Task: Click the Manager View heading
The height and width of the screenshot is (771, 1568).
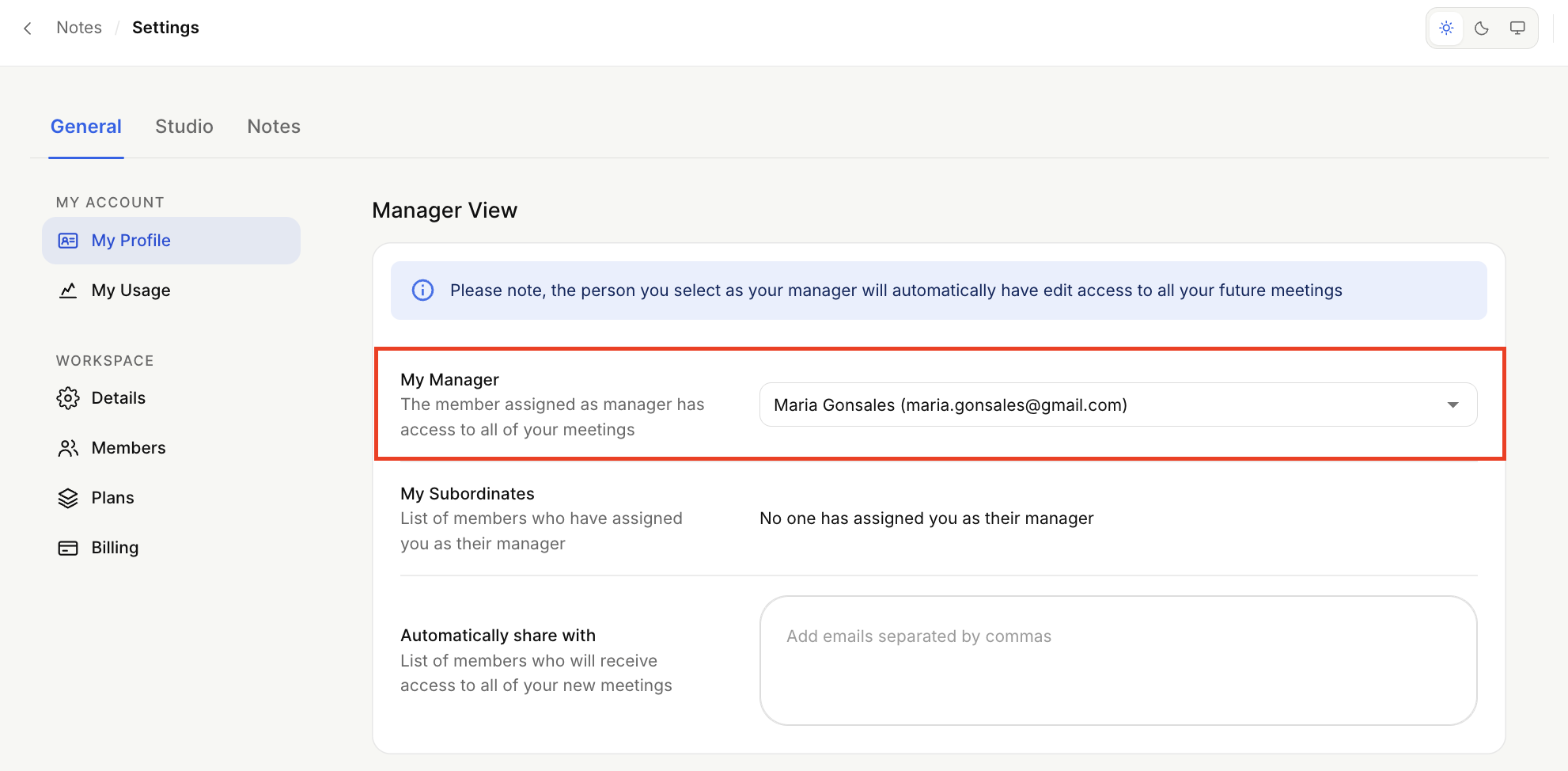Action: [x=445, y=211]
